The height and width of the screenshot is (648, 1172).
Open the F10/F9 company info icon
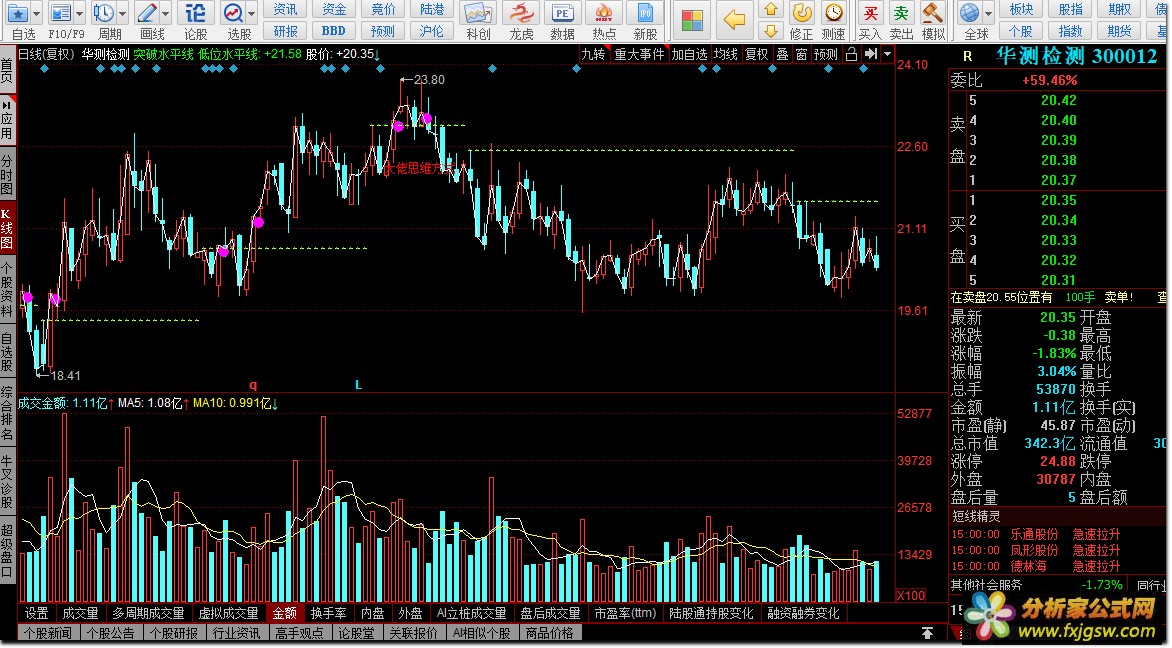click(61, 13)
